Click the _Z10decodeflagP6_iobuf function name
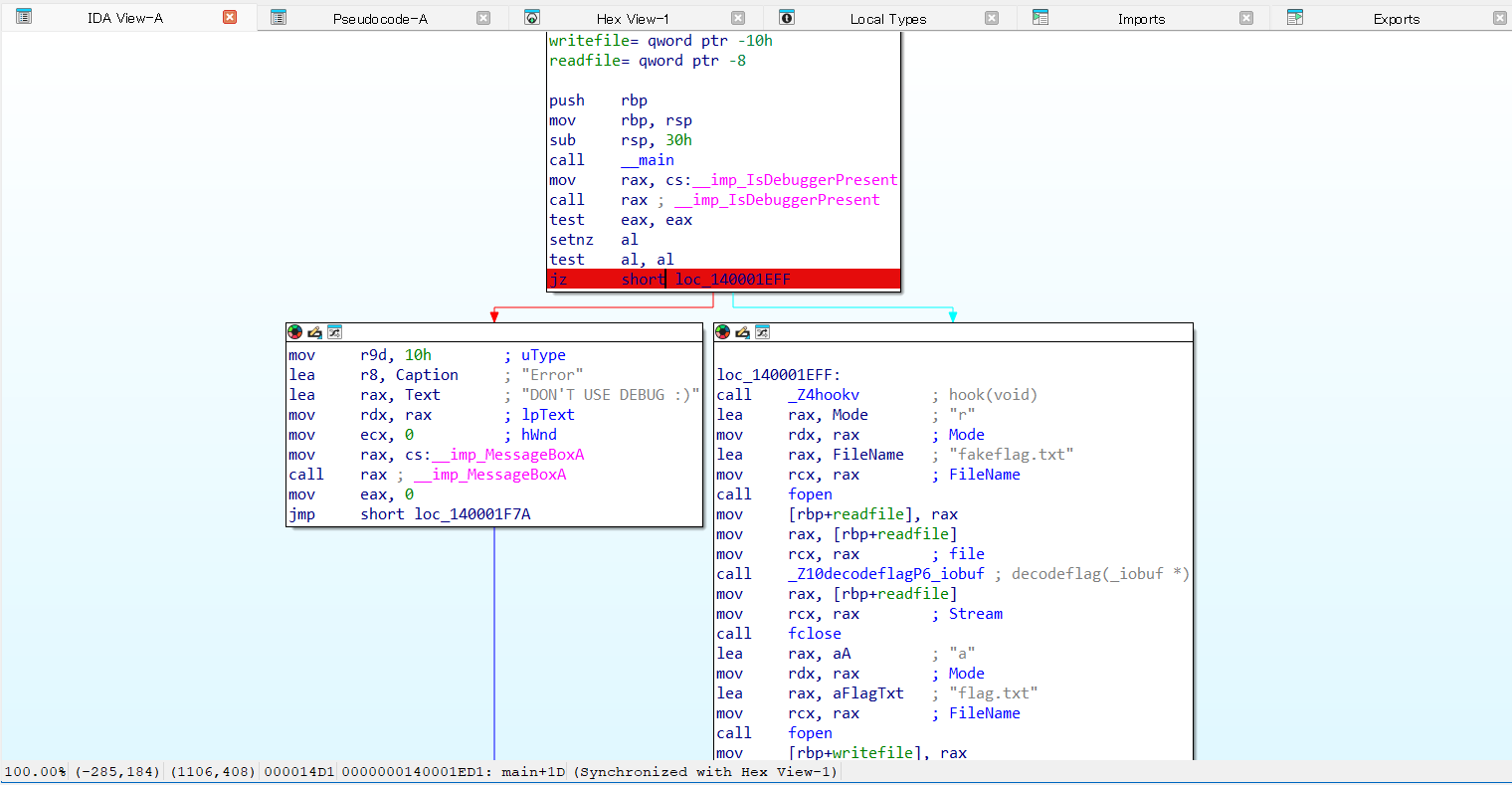 (x=886, y=574)
